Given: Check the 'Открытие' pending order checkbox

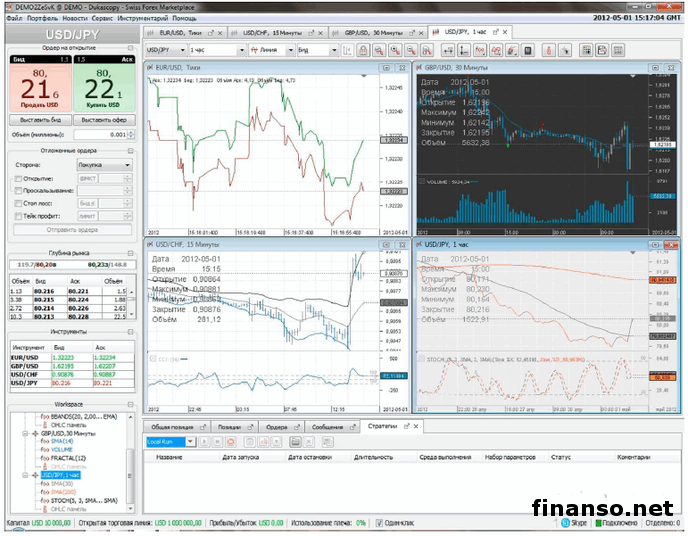Looking at the screenshot, I should 17,177.
